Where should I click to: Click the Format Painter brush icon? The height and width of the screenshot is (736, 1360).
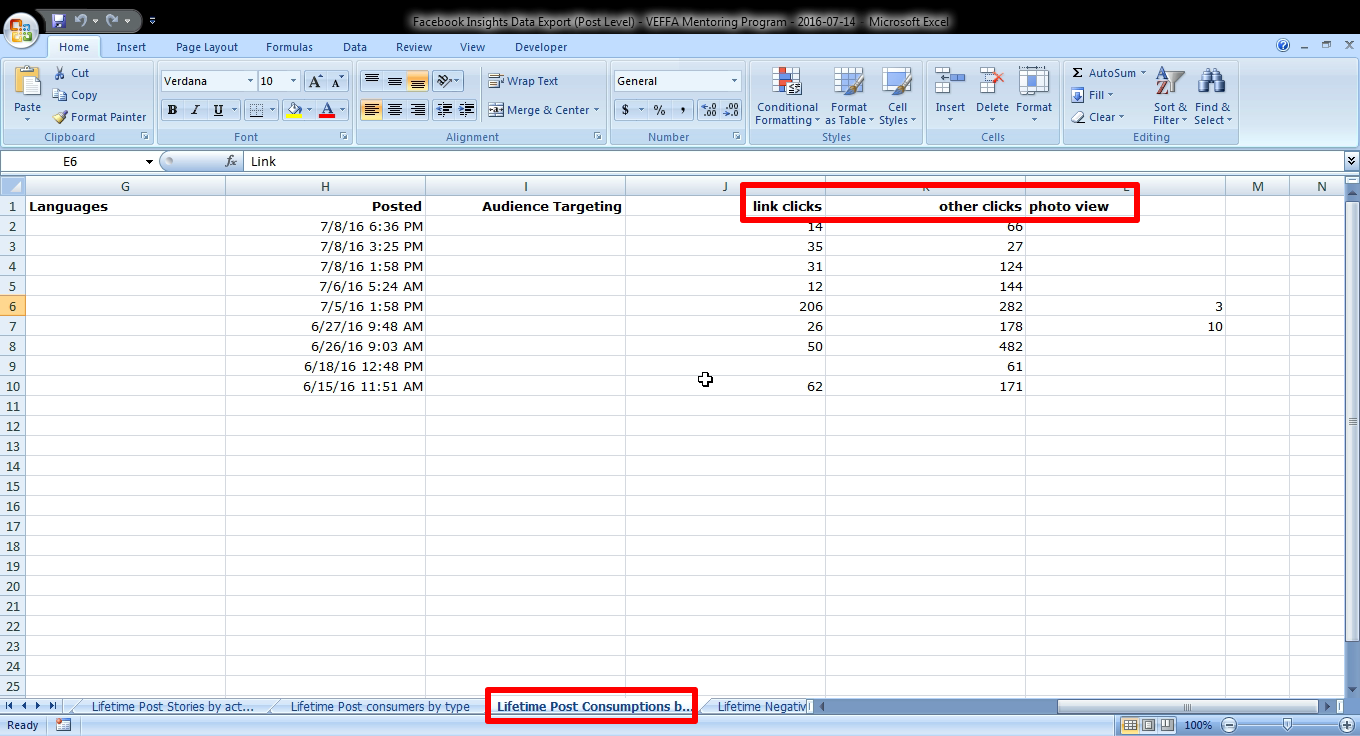coord(61,117)
